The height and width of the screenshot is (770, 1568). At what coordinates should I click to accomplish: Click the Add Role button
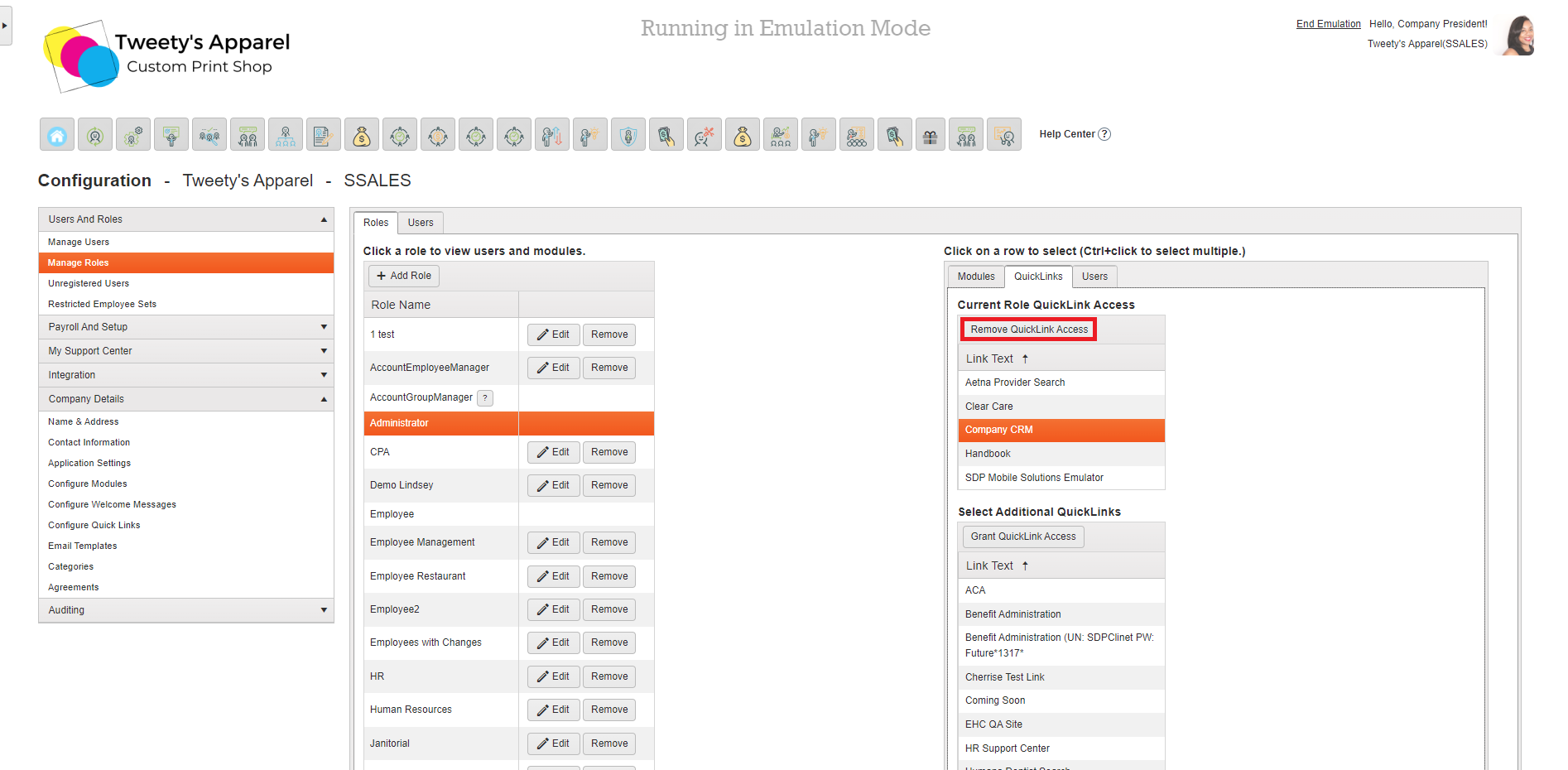tap(404, 276)
